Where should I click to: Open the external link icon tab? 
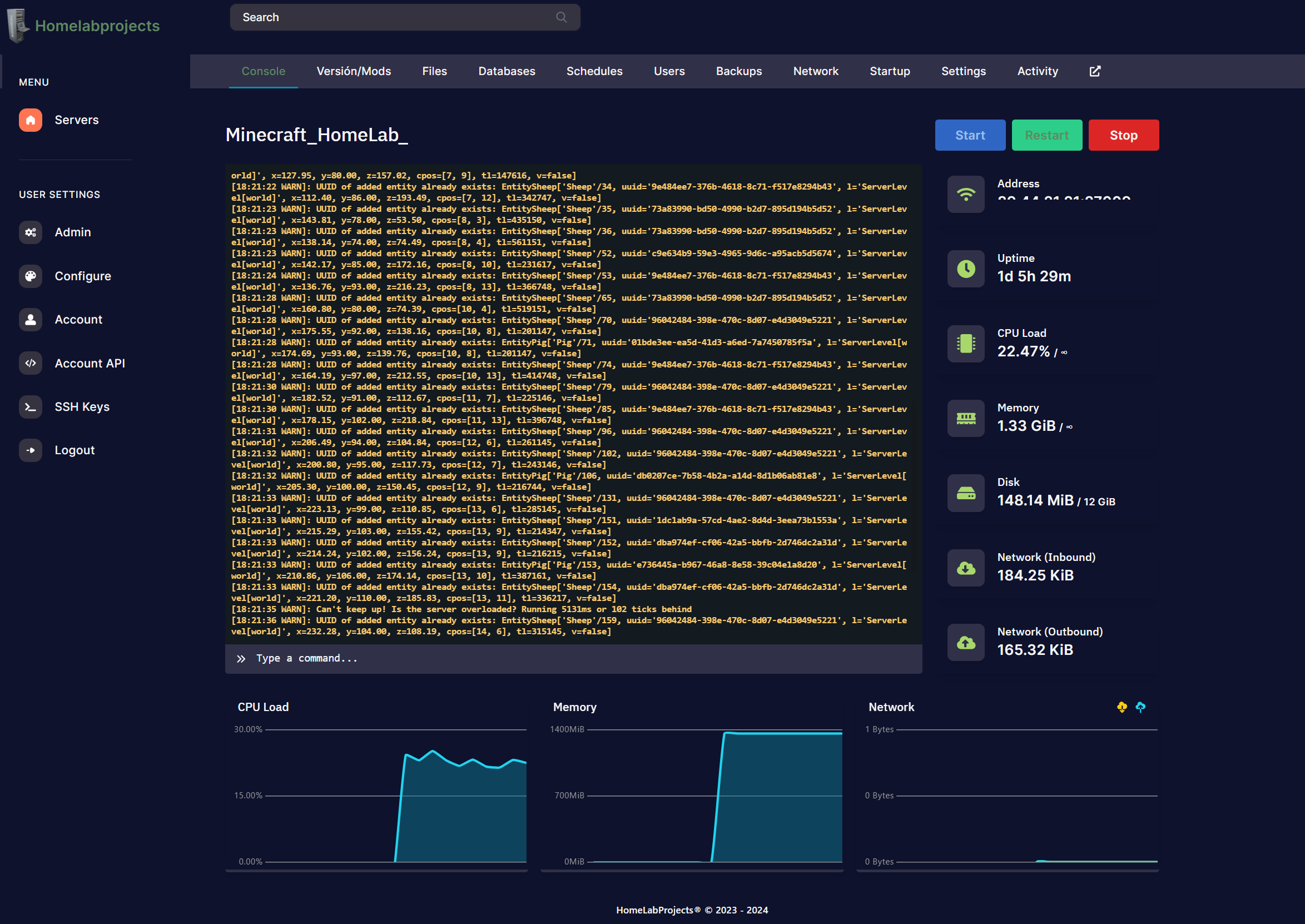[x=1094, y=71]
